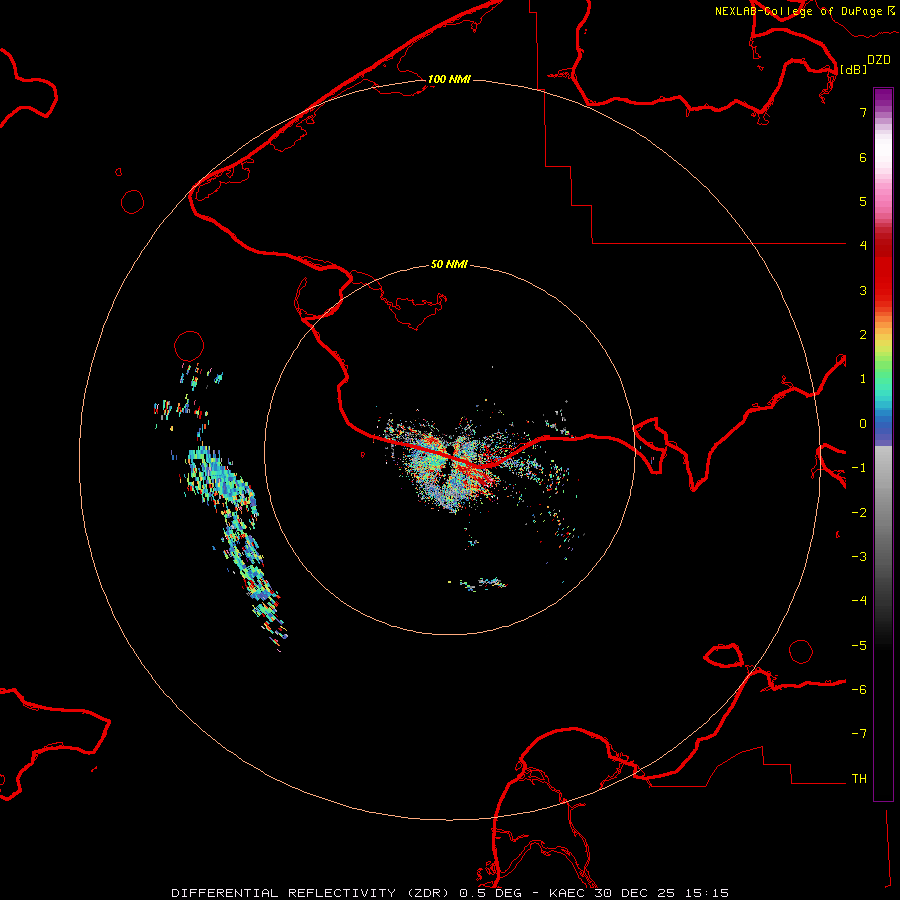Viewport: 900px width, 900px height.
Task: Pick the purple top segment of the color bar
Action: 883,98
